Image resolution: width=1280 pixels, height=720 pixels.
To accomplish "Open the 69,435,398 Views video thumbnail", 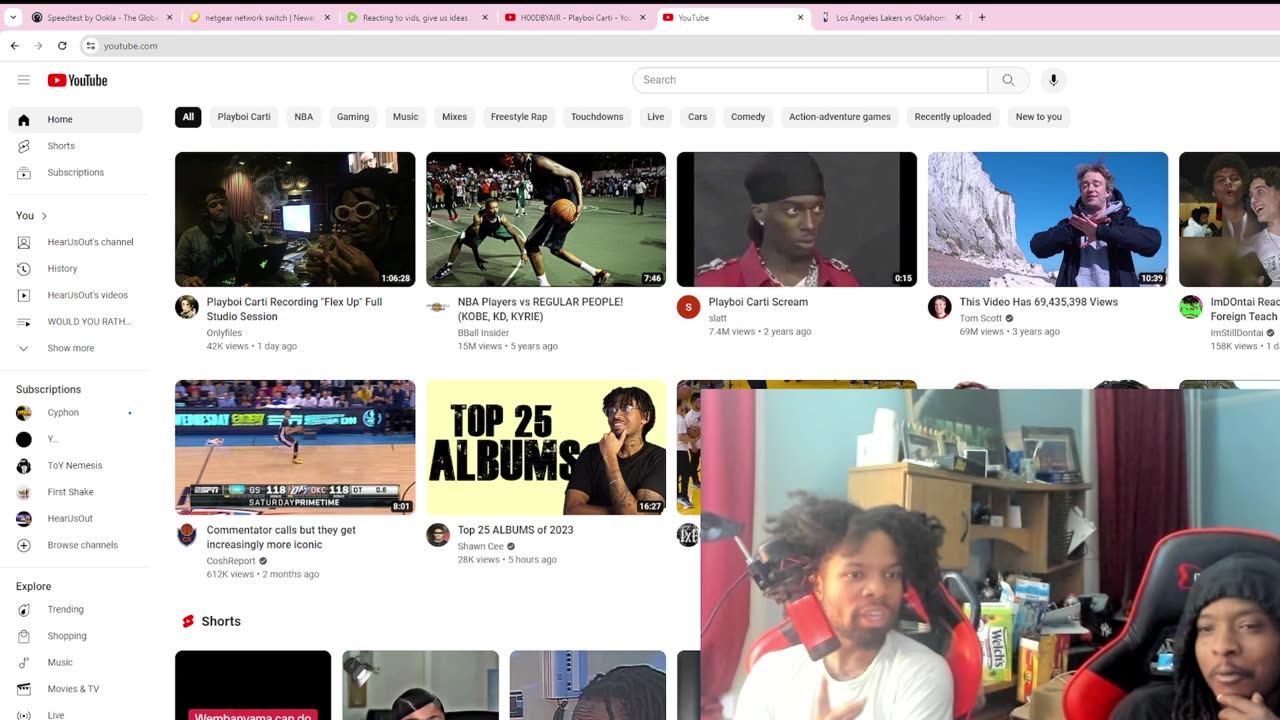I will 1048,219.
